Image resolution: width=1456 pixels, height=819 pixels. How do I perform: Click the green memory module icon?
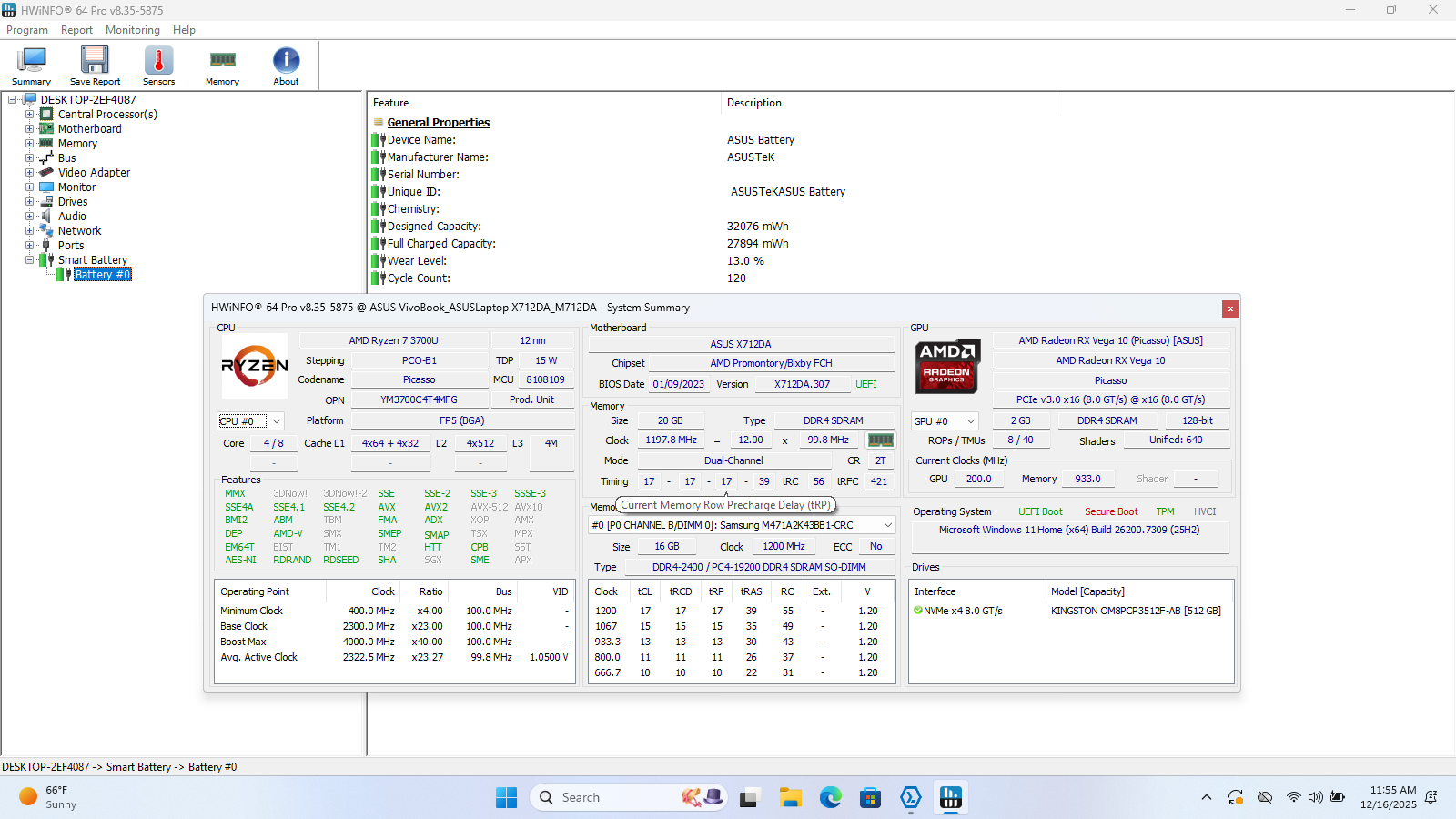pos(880,440)
